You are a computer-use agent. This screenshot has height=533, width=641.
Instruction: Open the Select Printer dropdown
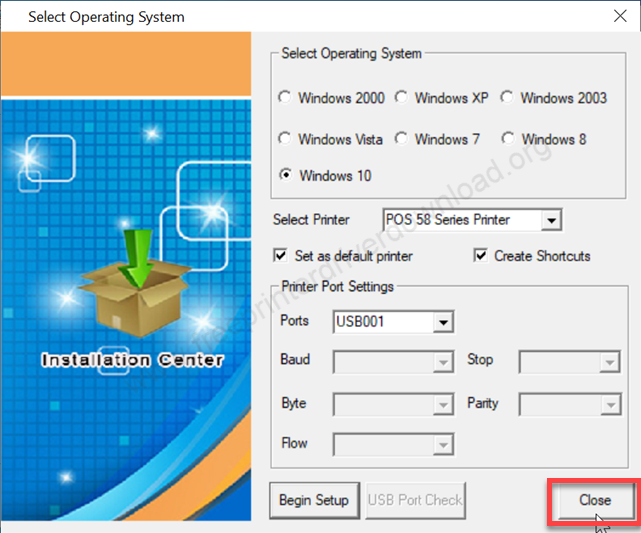551,220
